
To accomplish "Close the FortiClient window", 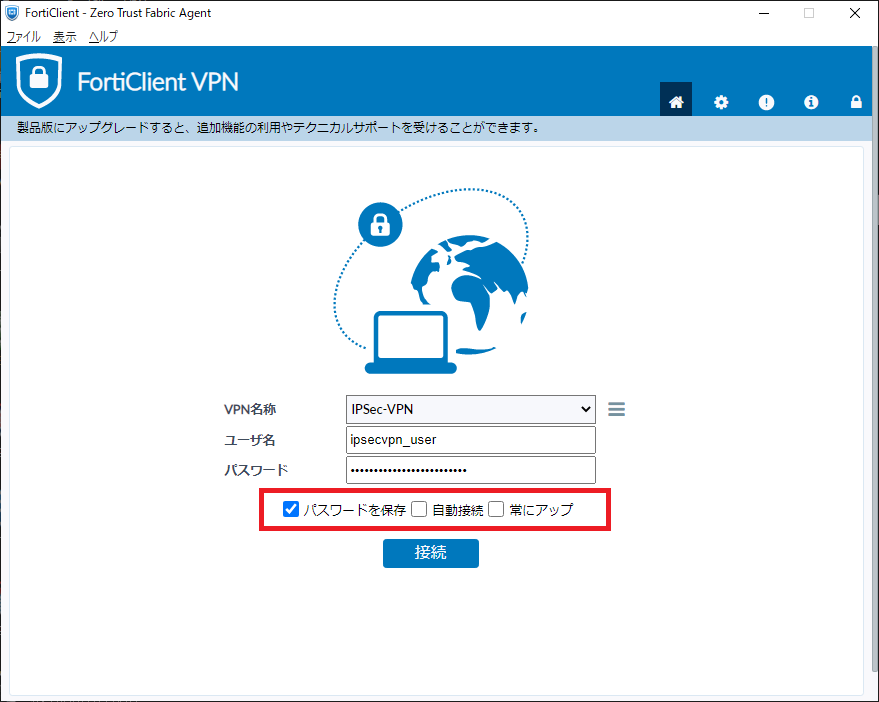I will coord(854,13).
